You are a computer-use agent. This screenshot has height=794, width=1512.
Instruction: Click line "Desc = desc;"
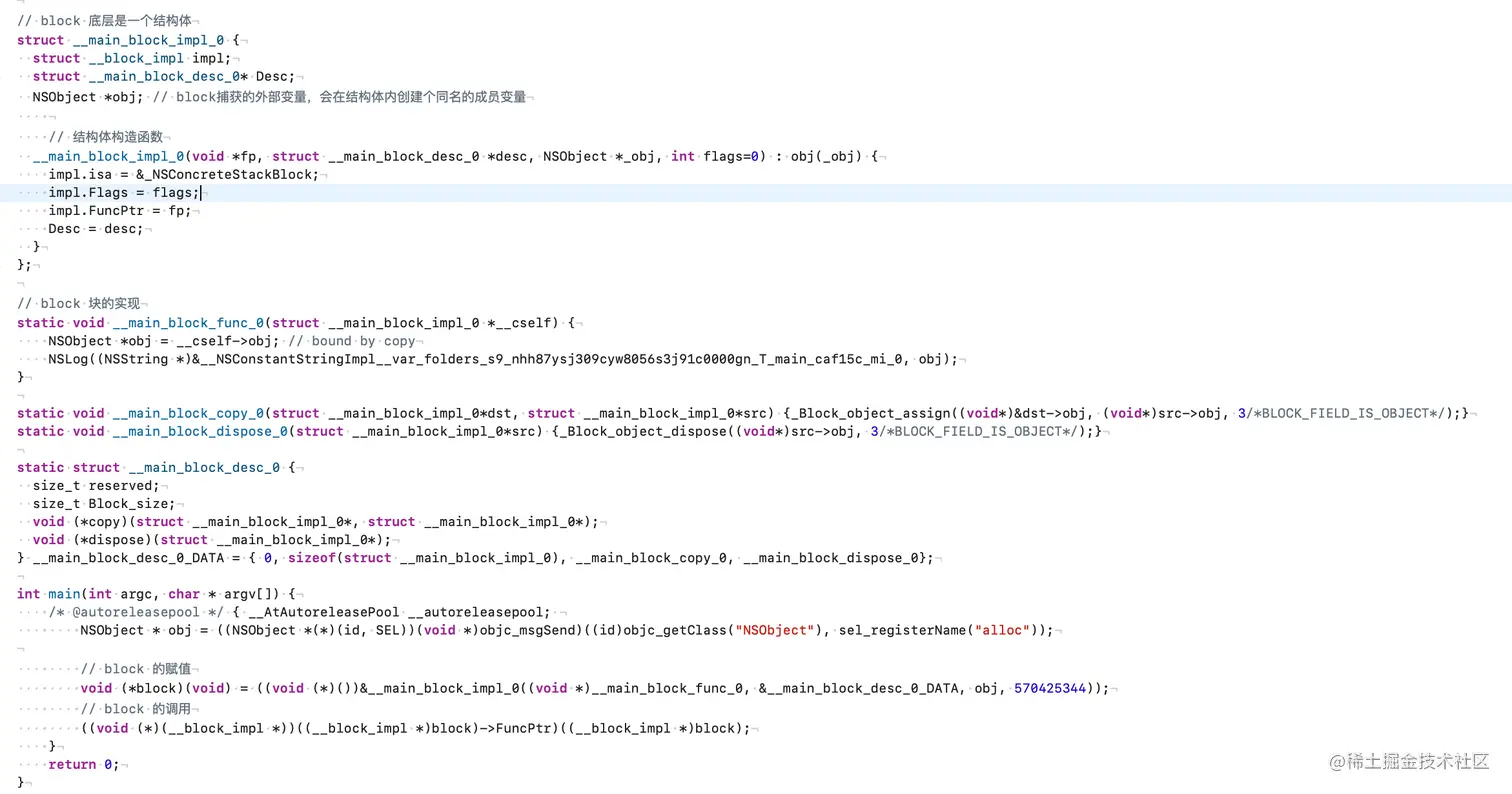96,229
